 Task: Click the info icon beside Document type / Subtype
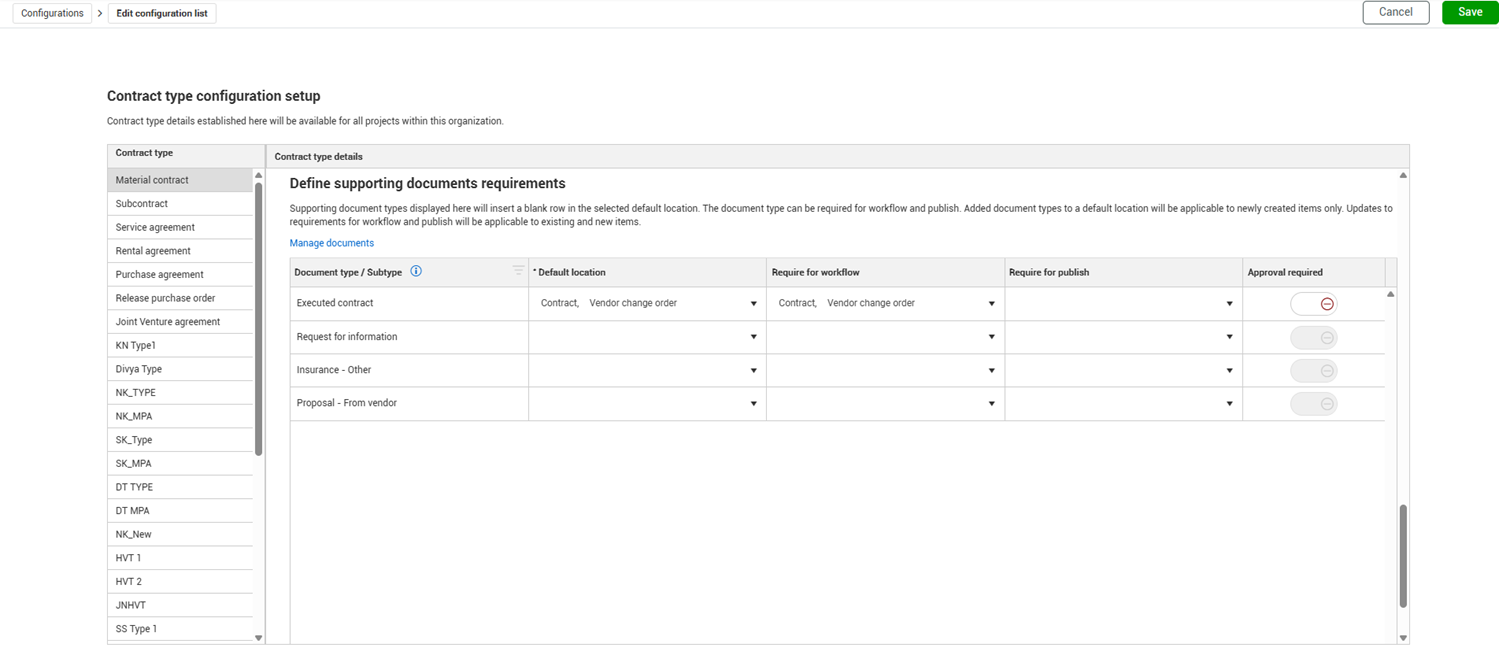pos(416,271)
